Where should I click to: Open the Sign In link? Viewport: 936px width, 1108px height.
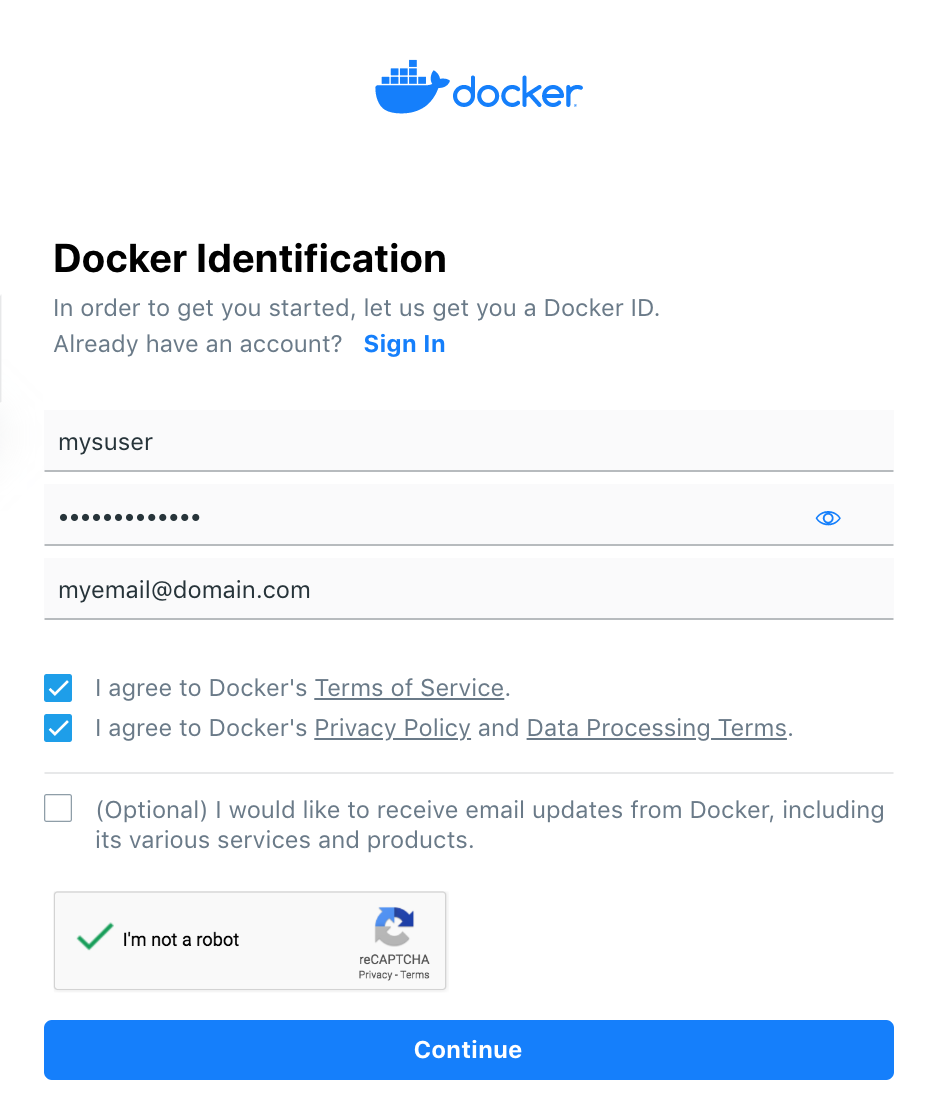tap(404, 344)
